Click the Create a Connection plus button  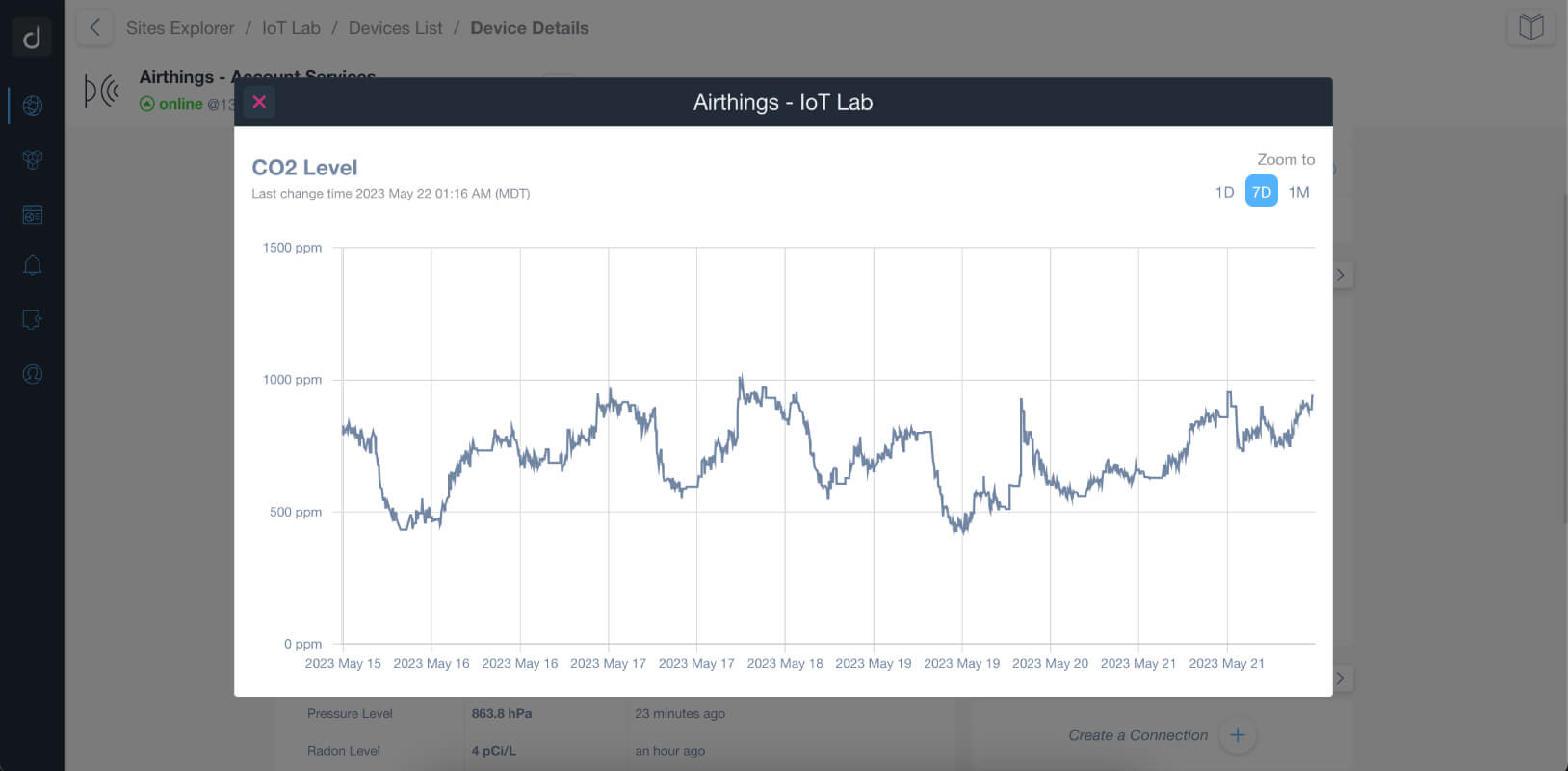point(1237,735)
